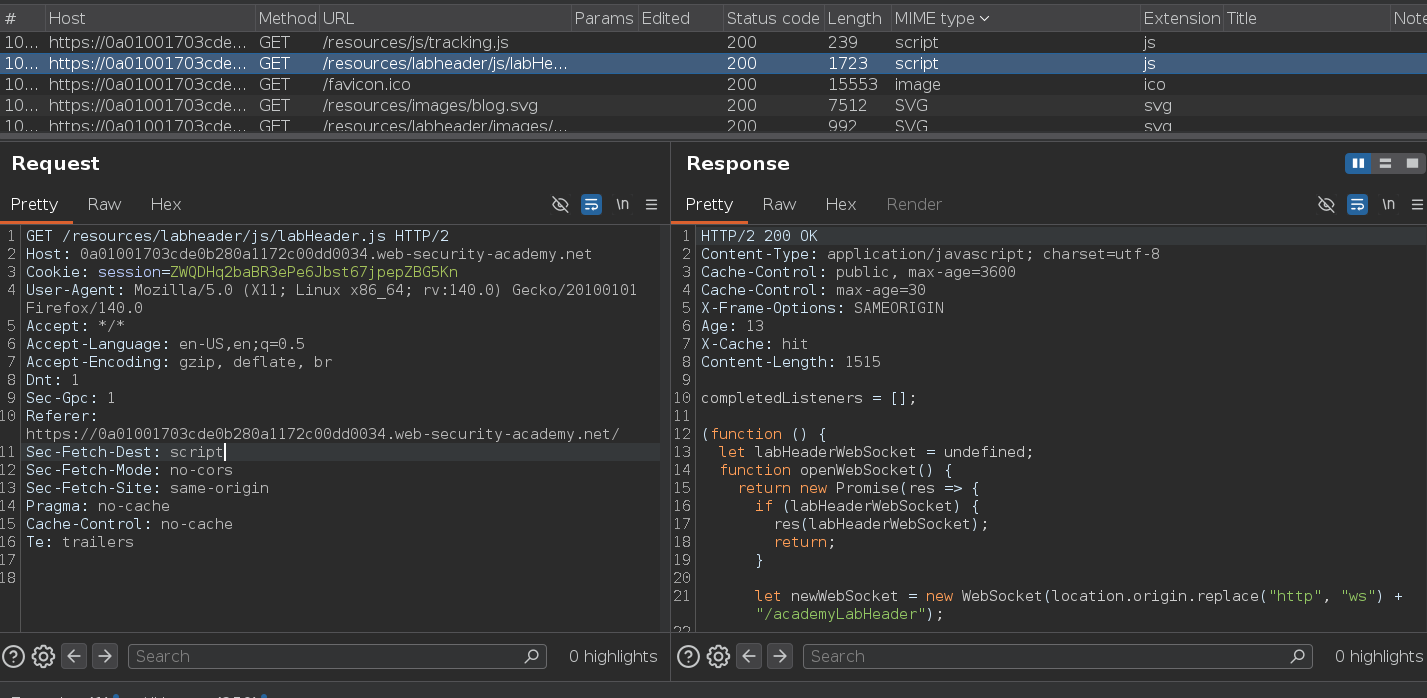Screen dimensions: 1427x698
Task: Go to previous search match in Request
Action: pyautogui.click(x=74, y=656)
